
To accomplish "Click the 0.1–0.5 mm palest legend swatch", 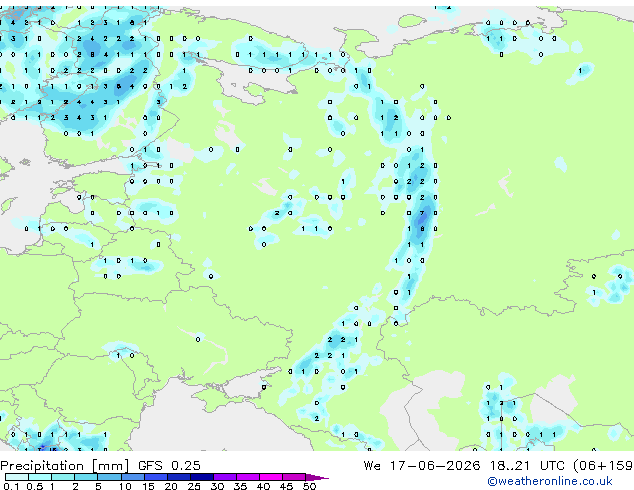I will pos(17,477).
